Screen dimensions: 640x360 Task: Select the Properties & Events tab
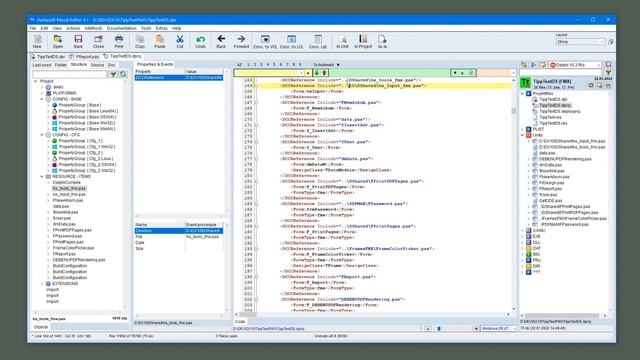pyautogui.click(x=155, y=64)
